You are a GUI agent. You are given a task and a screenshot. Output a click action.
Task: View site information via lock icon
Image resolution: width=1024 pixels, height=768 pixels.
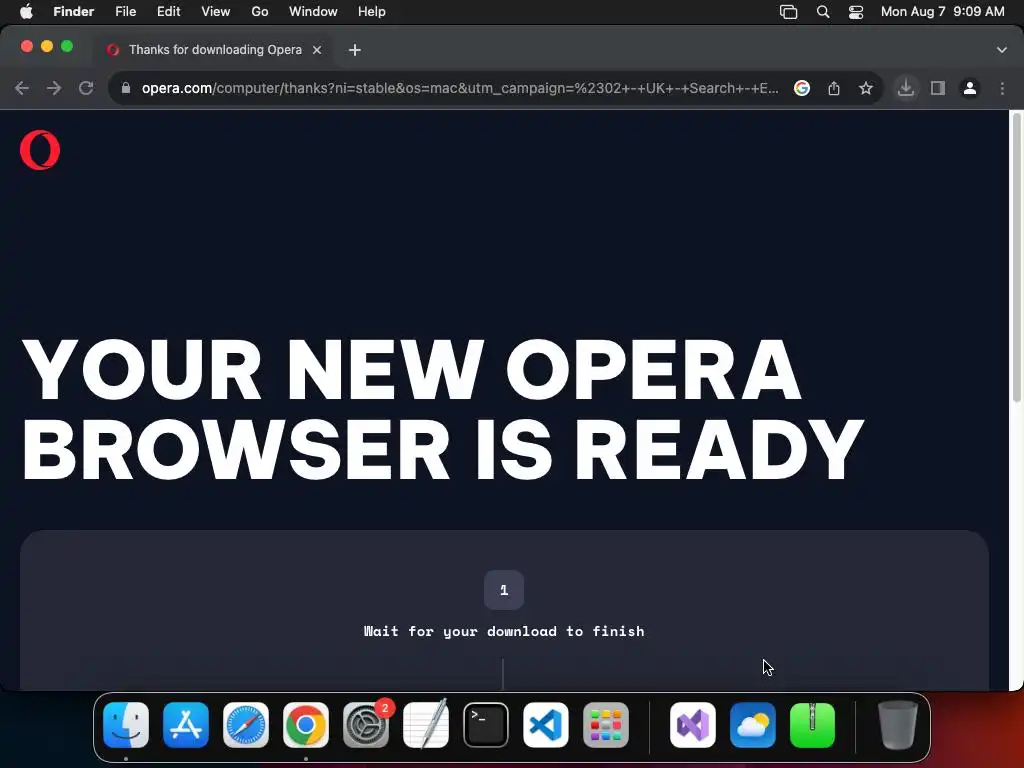click(x=126, y=88)
